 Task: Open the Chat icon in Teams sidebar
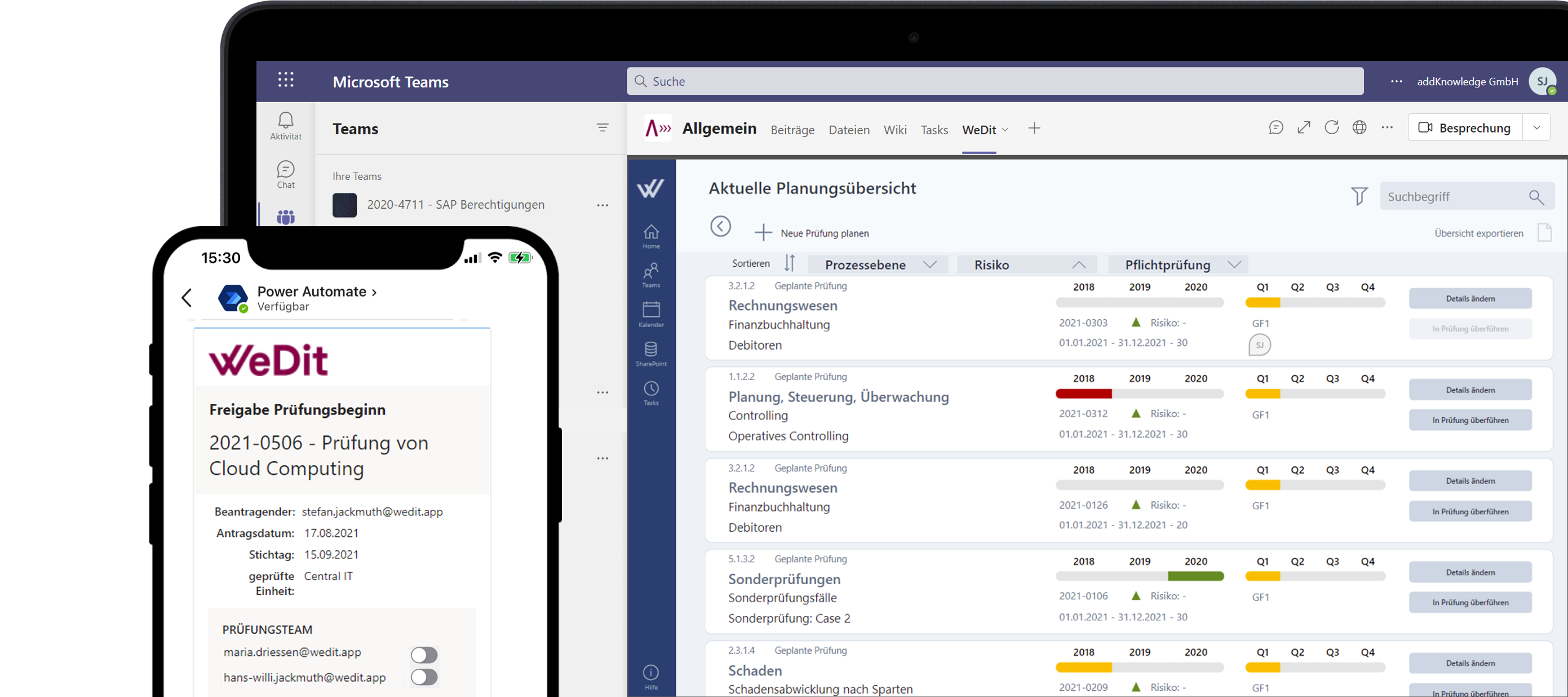click(x=286, y=169)
